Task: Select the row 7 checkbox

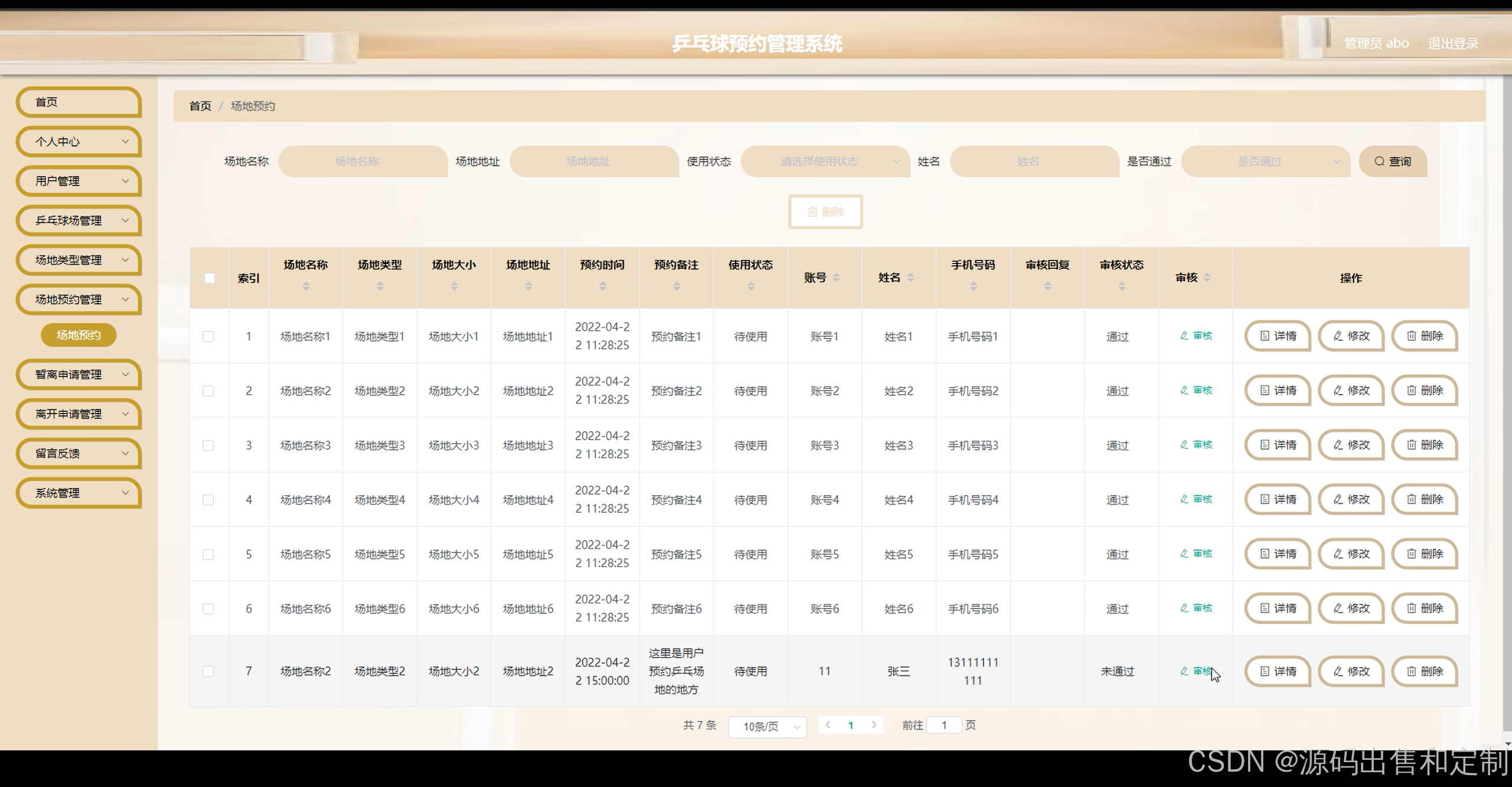Action: pyautogui.click(x=208, y=671)
